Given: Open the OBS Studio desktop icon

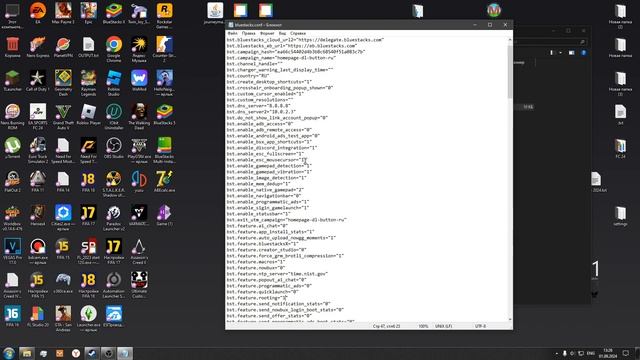Looking at the screenshot, I should (x=113, y=148).
